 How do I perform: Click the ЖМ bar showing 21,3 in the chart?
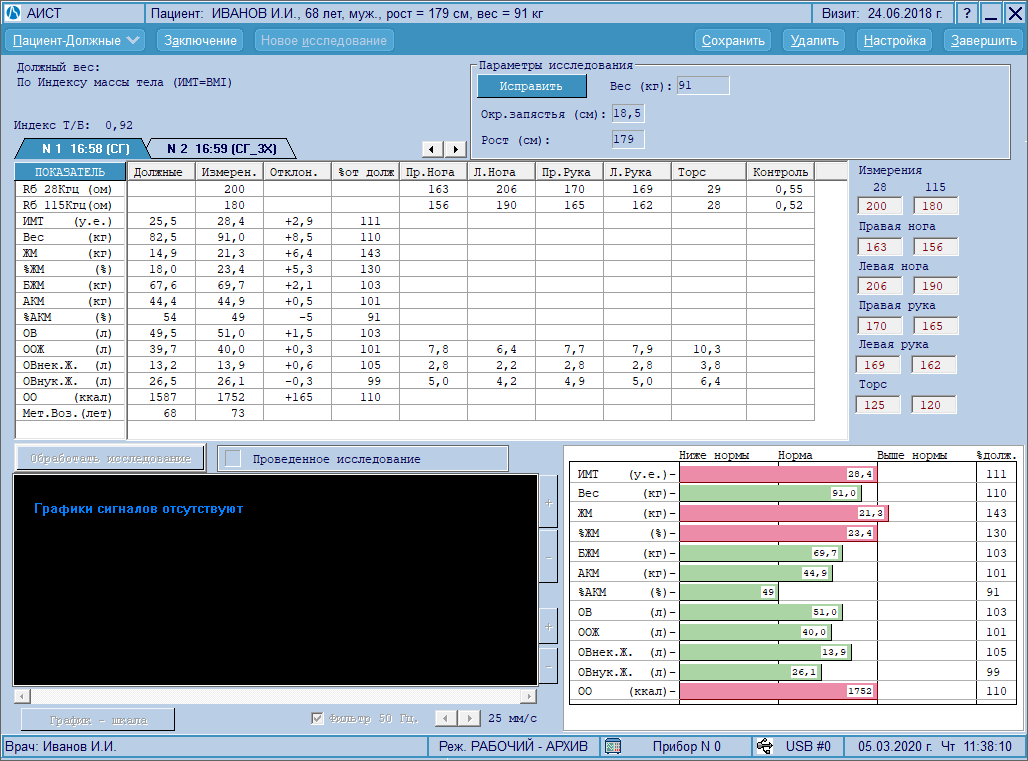[784, 513]
